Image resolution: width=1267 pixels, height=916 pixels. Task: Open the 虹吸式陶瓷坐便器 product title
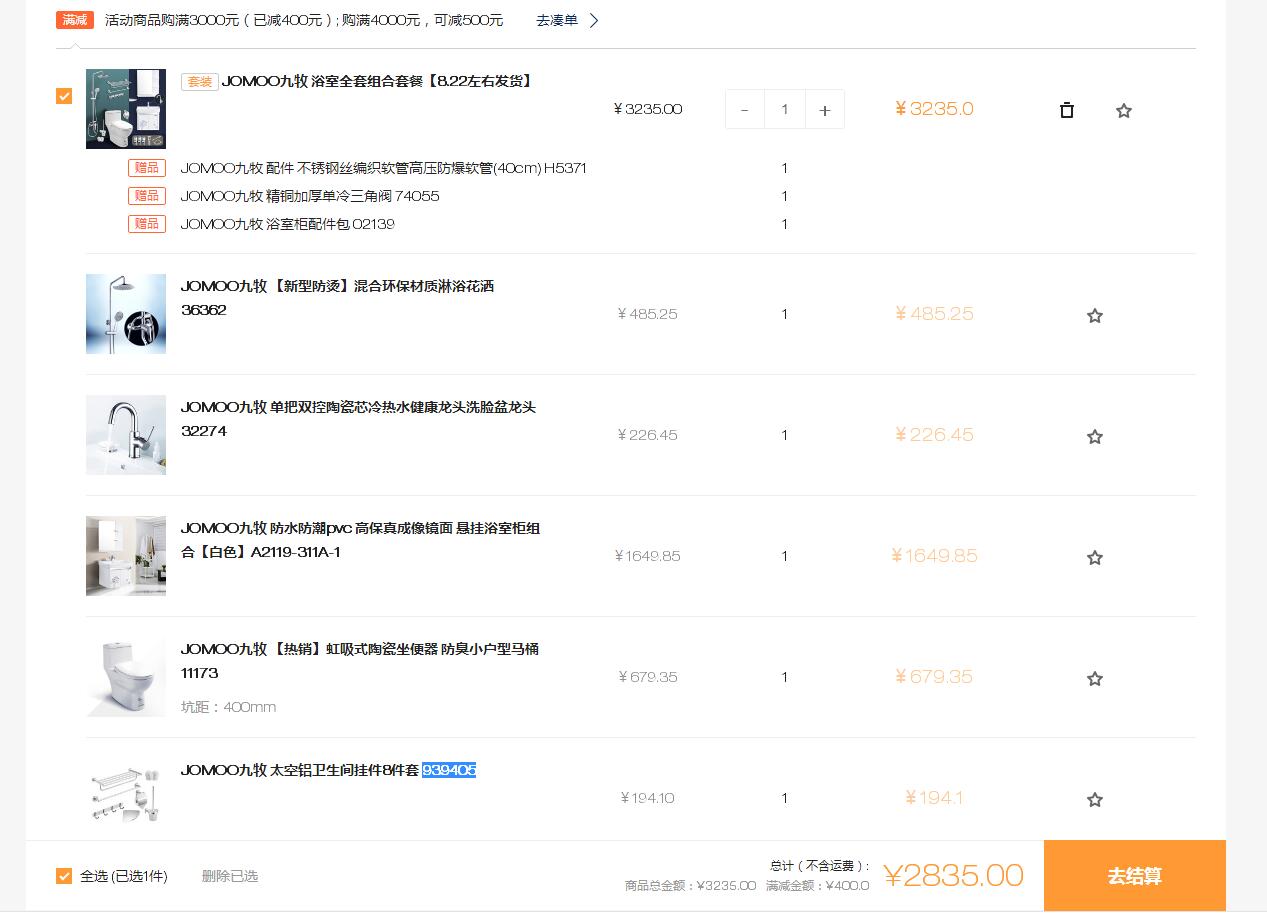360,661
